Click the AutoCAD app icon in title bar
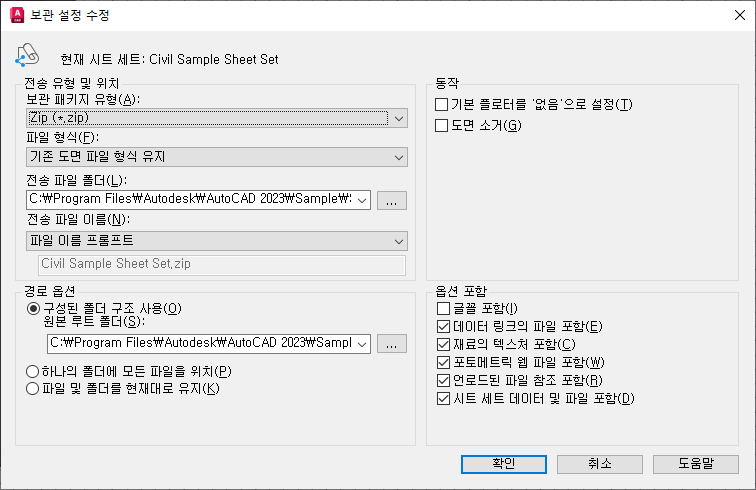This screenshot has height=490, width=756. click(17, 15)
